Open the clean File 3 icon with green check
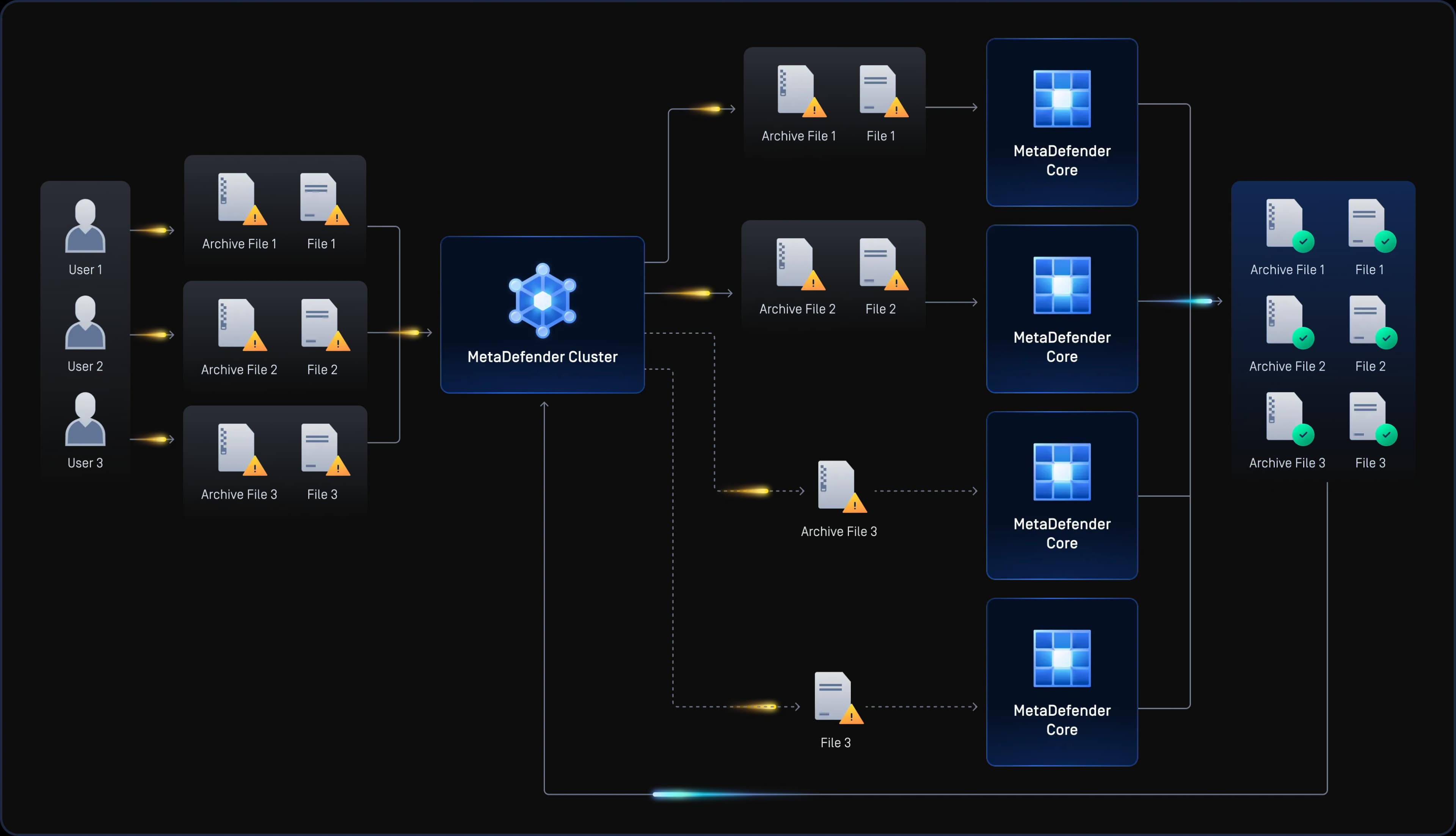The image size is (1456, 836). pos(1373,419)
